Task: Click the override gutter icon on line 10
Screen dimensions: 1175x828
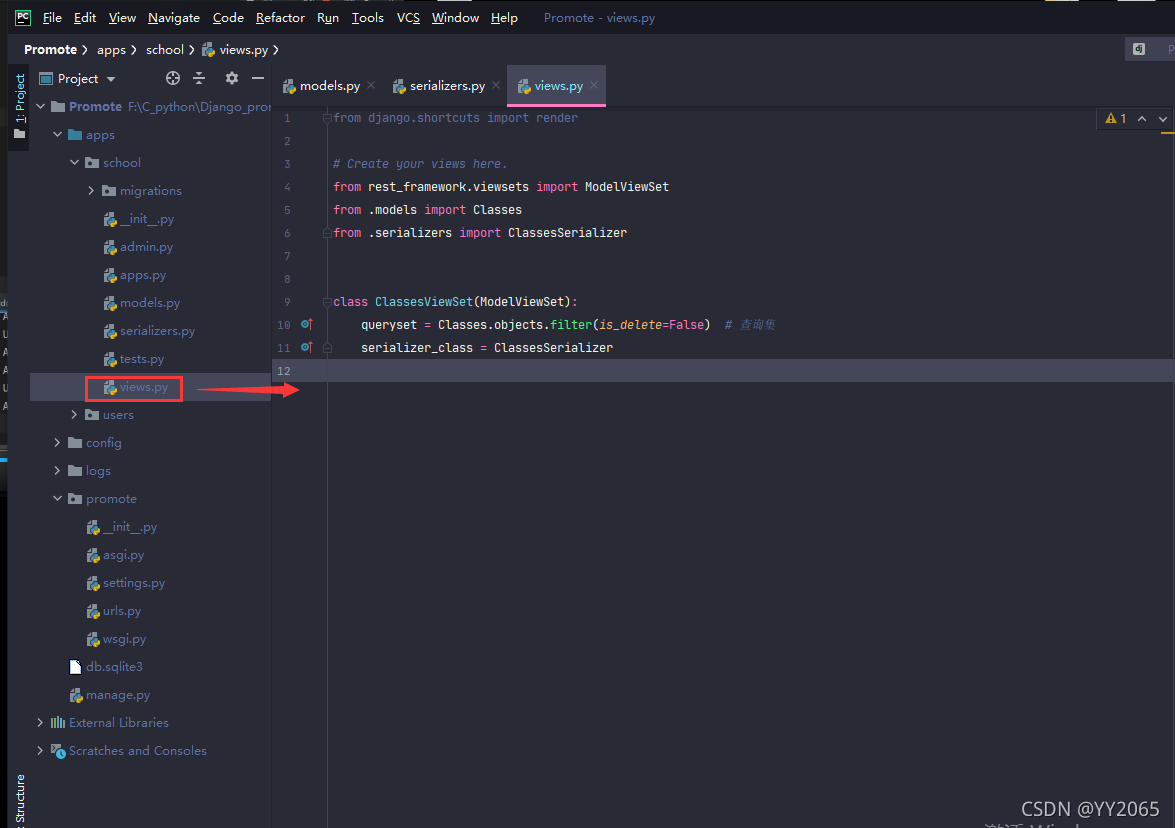Action: tap(306, 324)
